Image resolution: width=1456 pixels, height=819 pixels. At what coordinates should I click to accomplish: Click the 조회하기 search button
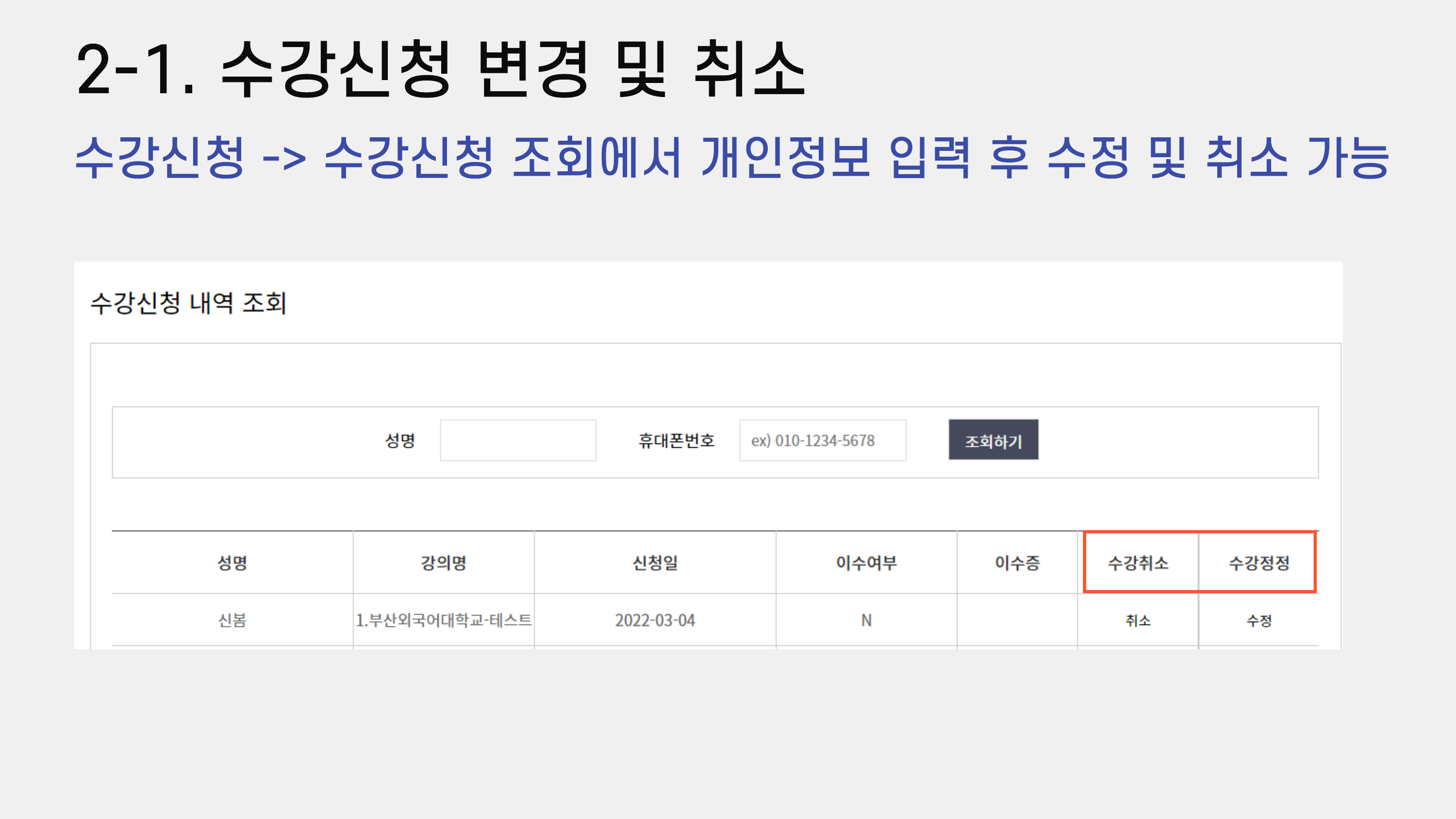[993, 440]
